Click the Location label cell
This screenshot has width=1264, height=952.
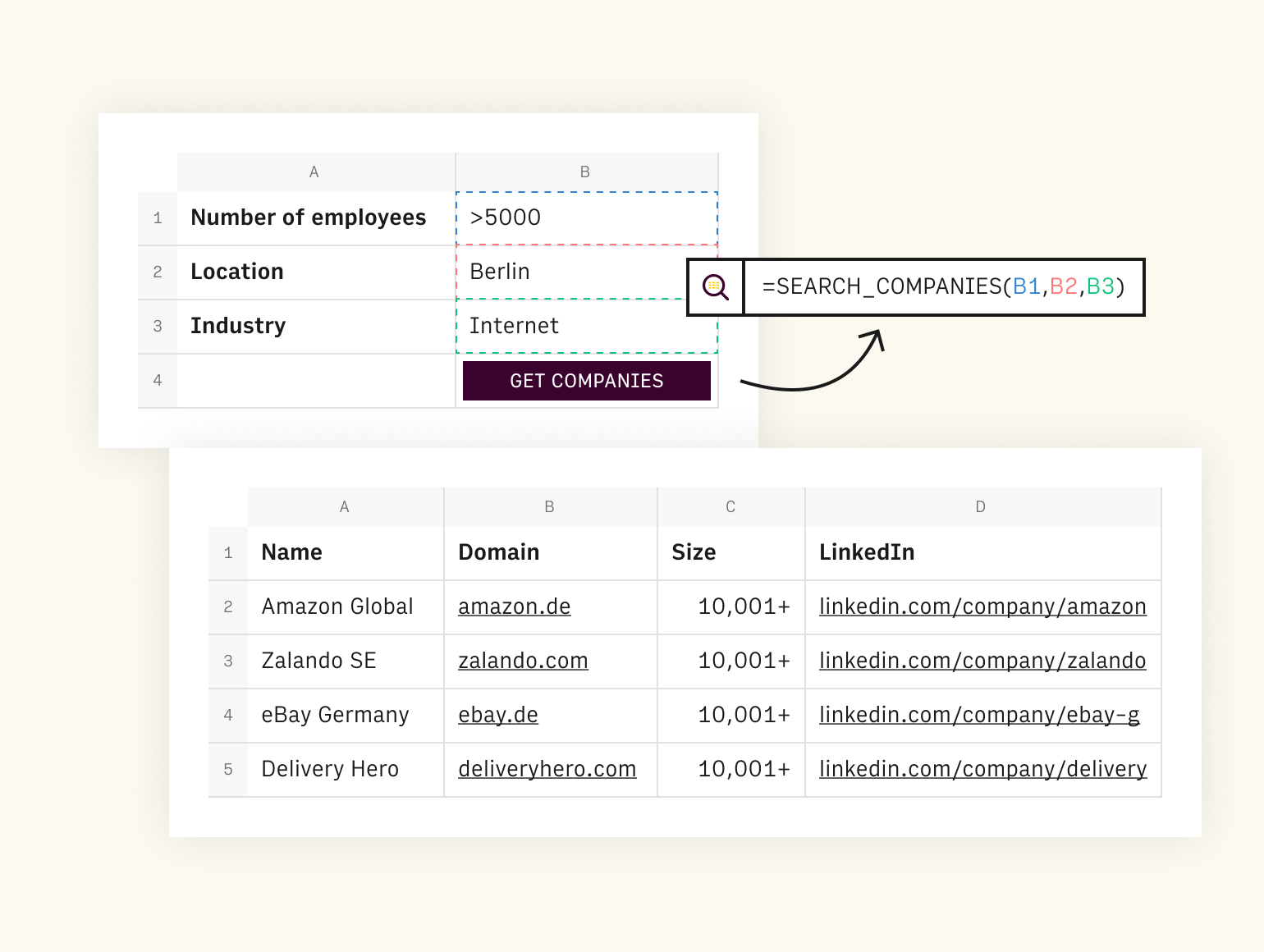(x=316, y=272)
